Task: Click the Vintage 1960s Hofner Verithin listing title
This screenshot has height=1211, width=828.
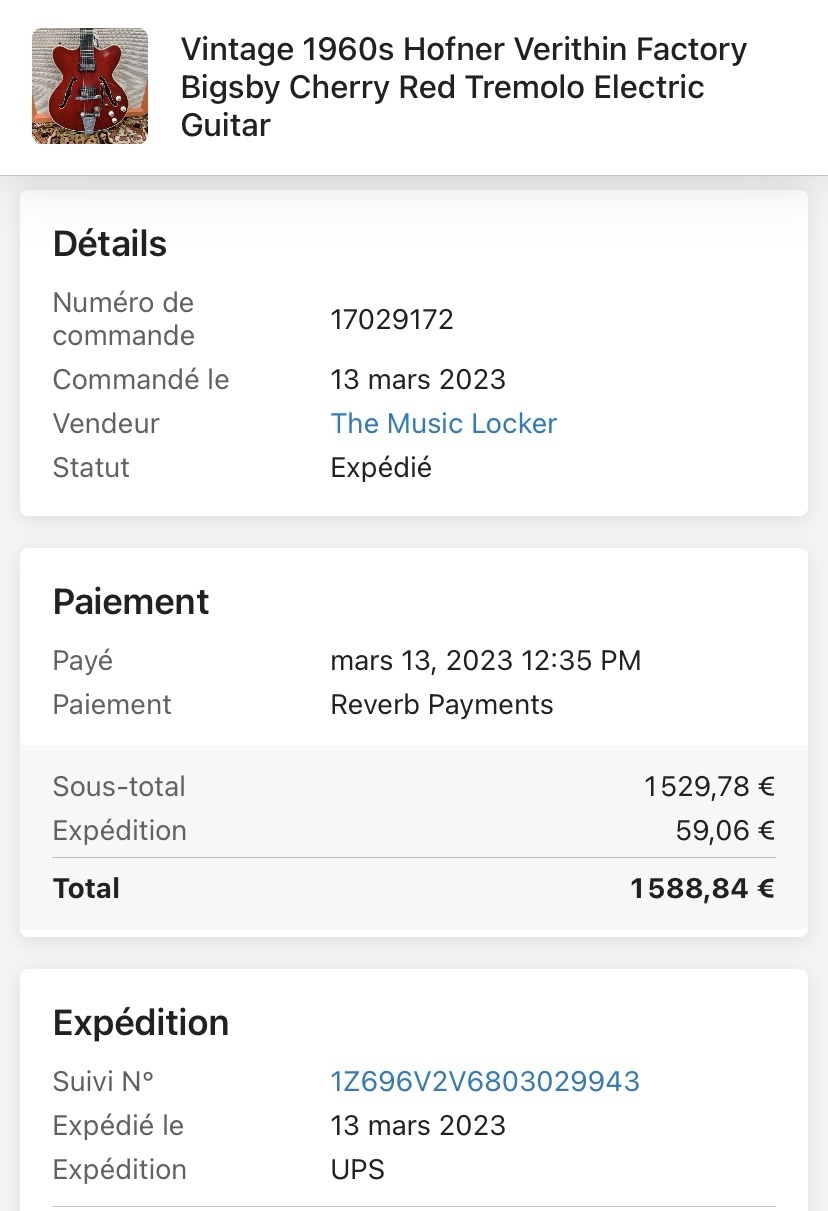Action: coord(463,87)
